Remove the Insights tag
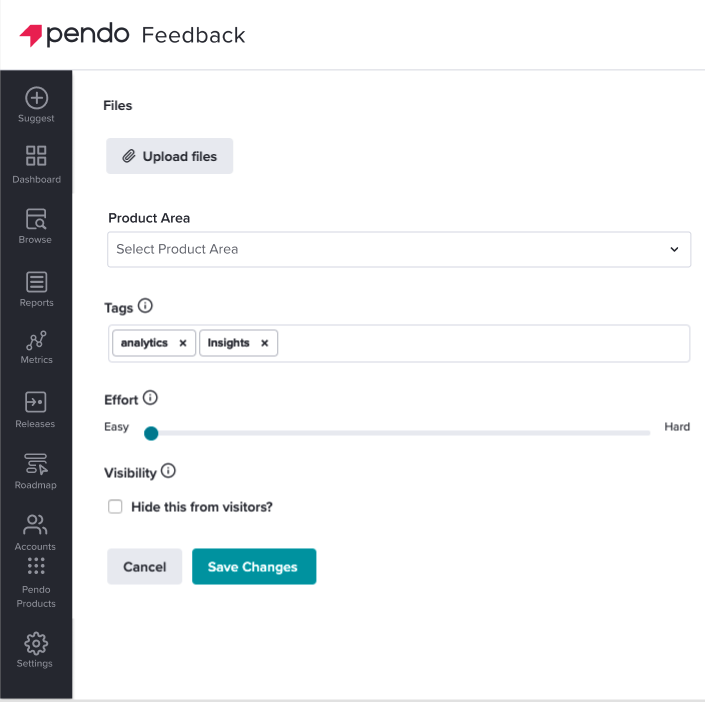This screenshot has height=702, width=705. click(x=264, y=343)
